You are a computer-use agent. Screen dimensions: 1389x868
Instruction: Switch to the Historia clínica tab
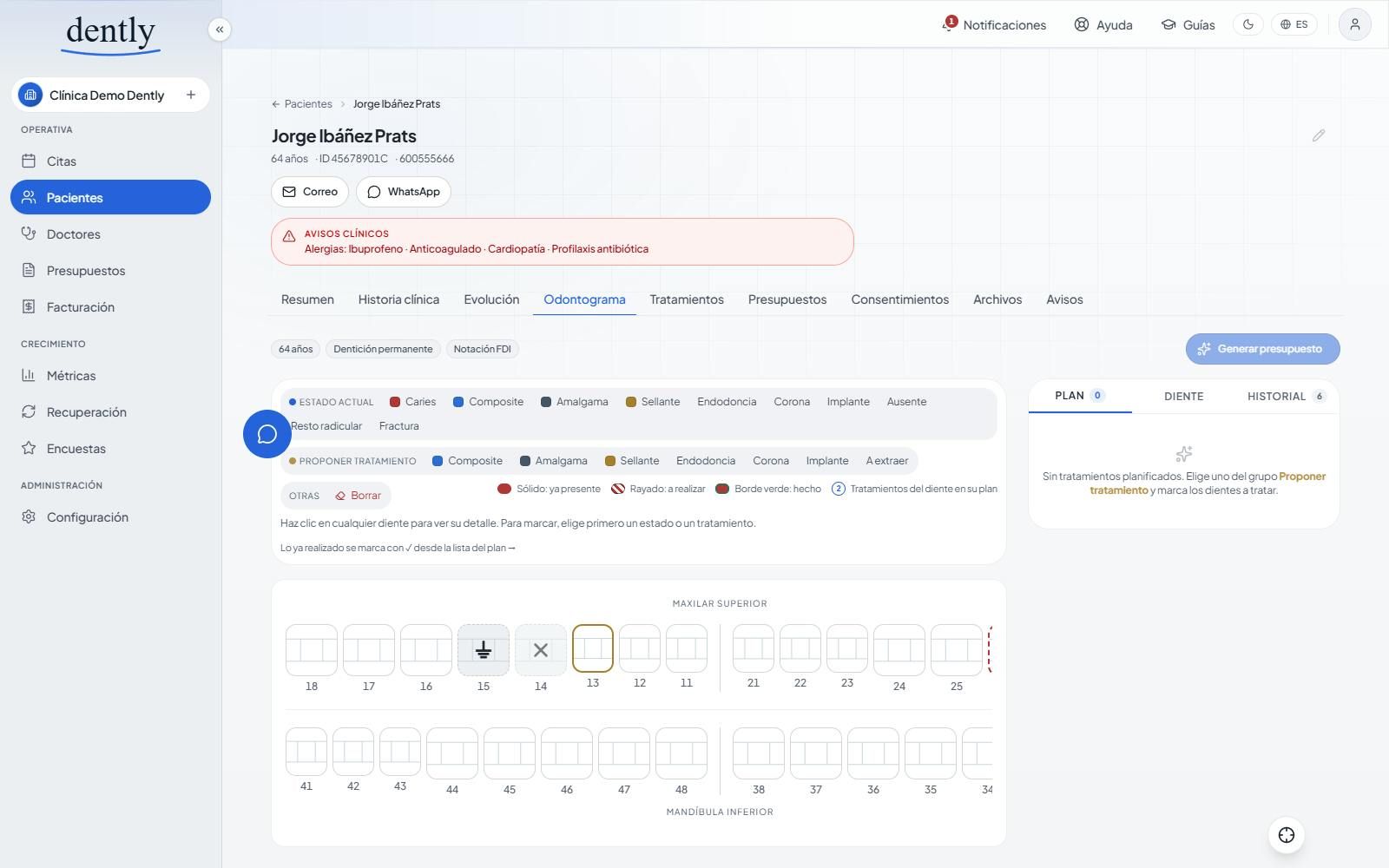click(x=398, y=299)
